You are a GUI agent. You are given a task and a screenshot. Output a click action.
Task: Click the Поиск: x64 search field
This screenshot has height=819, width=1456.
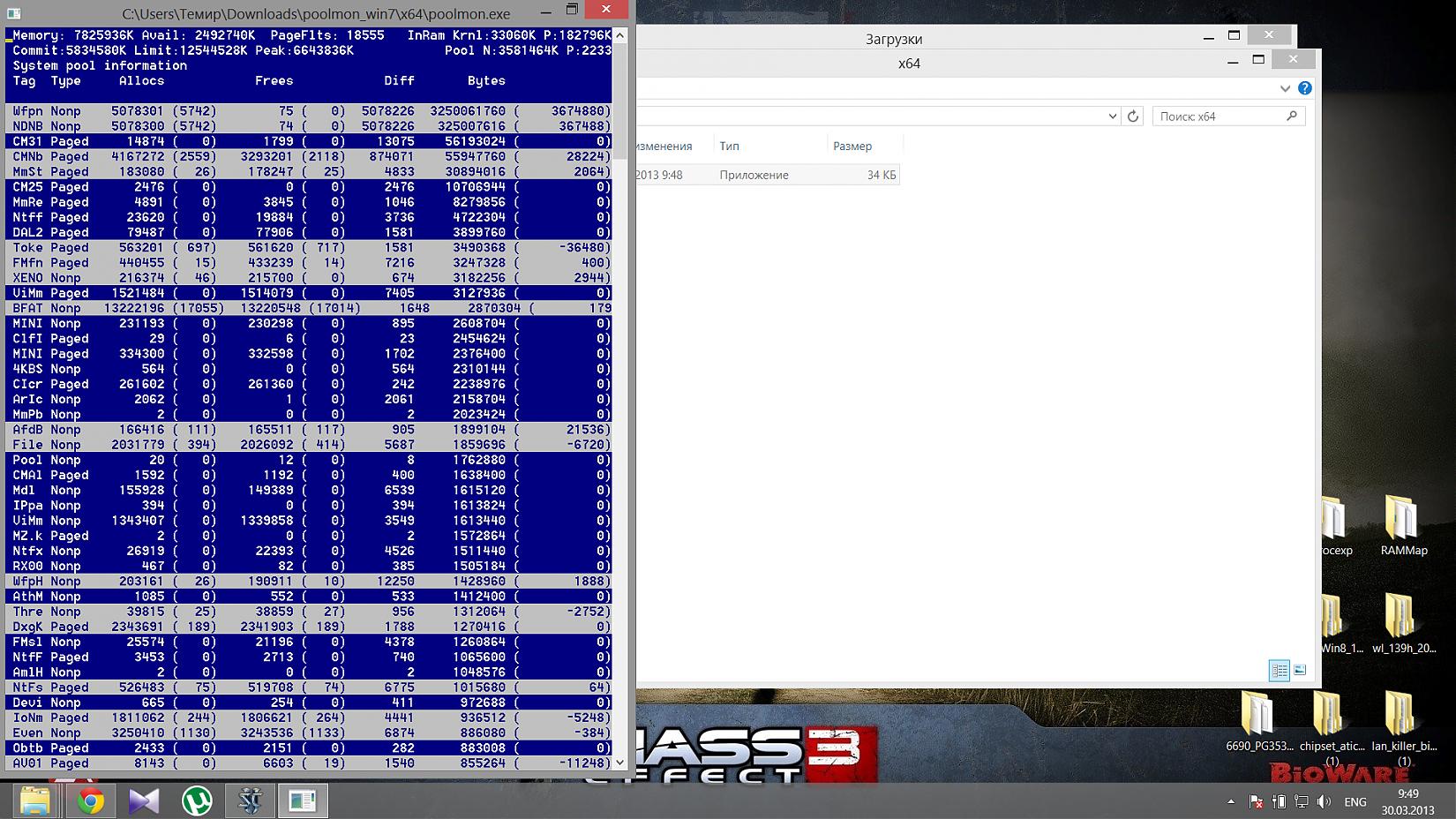coord(1218,116)
